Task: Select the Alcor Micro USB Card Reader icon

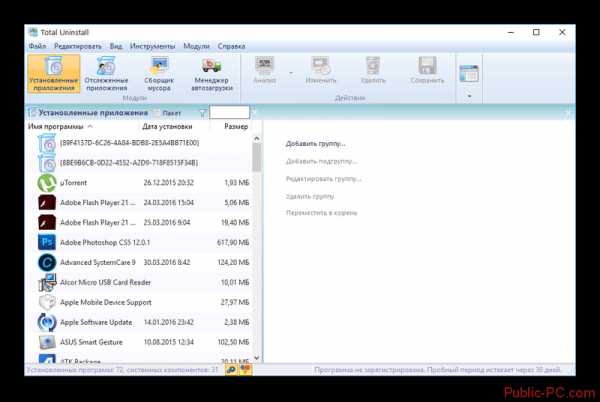Action: (x=47, y=282)
